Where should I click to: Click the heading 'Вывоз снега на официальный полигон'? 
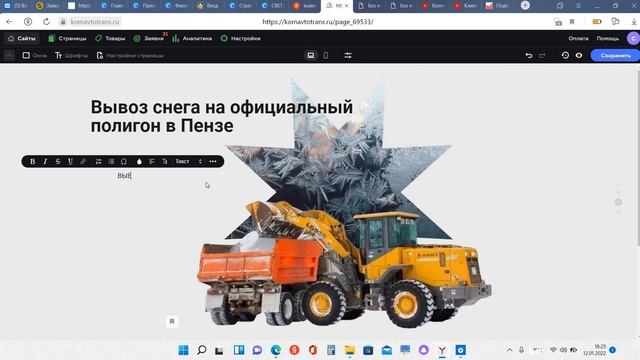(222, 116)
